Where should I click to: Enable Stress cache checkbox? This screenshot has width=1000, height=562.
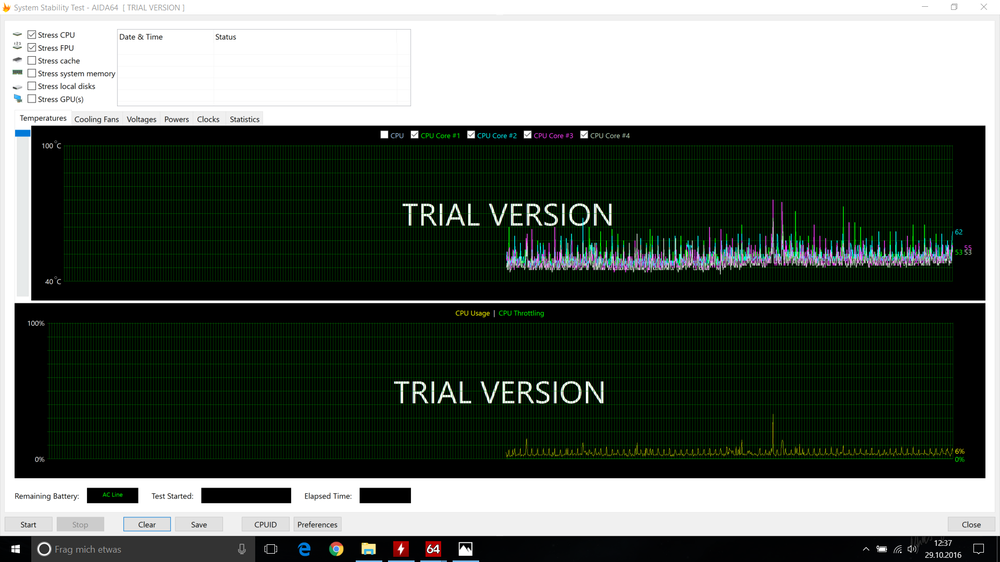point(32,61)
